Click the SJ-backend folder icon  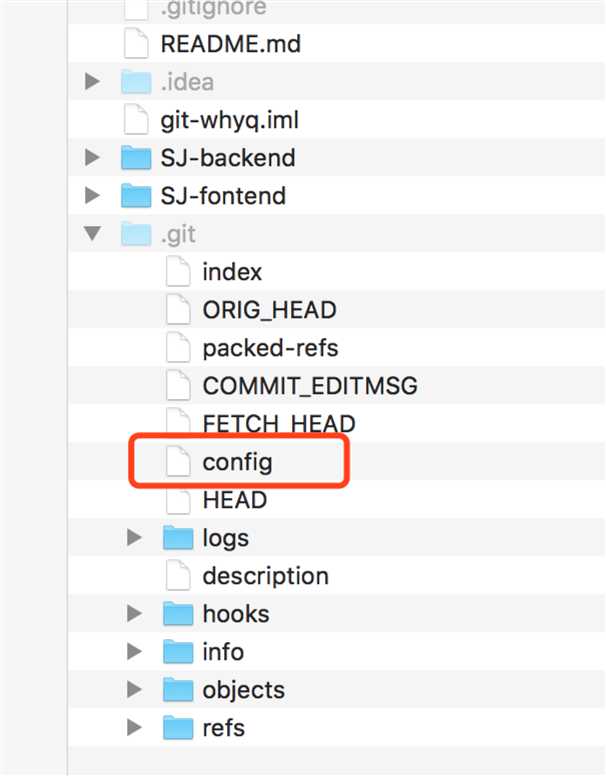point(134,158)
